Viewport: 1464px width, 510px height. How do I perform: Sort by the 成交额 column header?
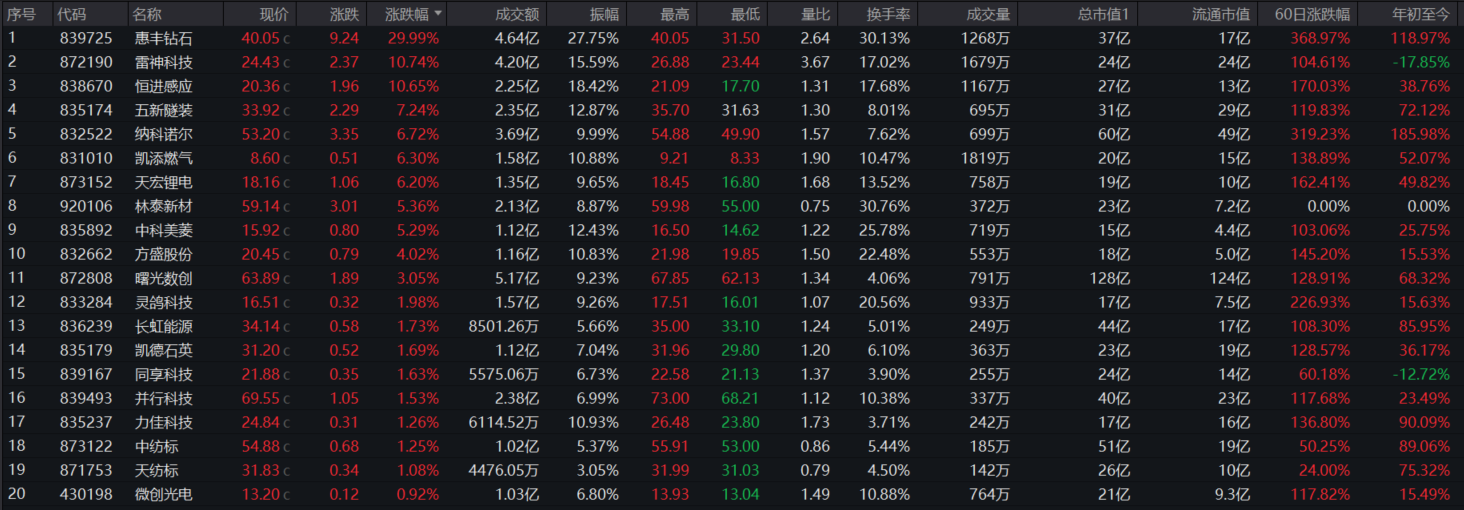(x=517, y=14)
